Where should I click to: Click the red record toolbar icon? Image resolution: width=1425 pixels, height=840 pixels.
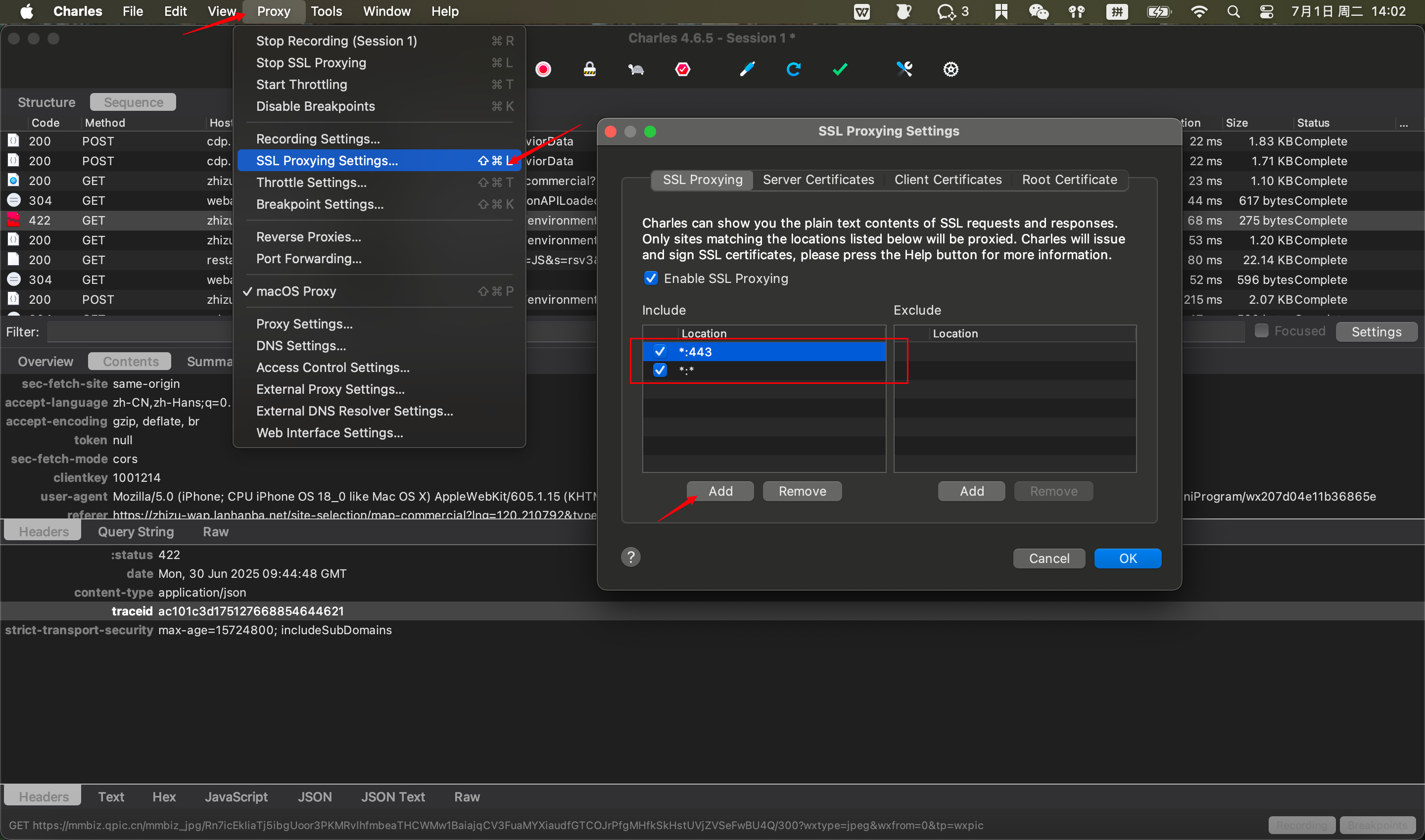pos(543,69)
